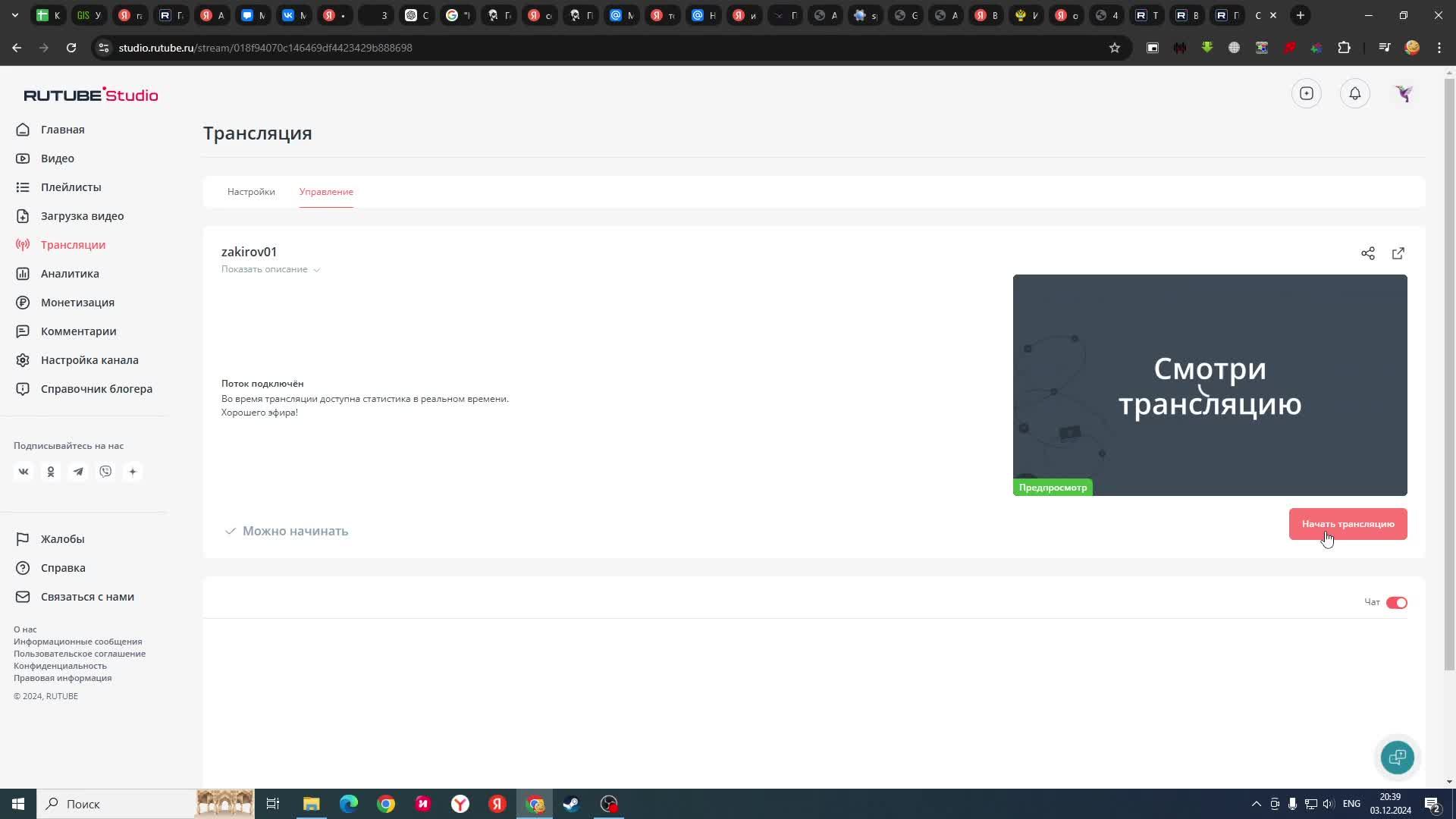Toggle the Чат switch off
Viewport: 1456px width, 819px height.
(1396, 603)
